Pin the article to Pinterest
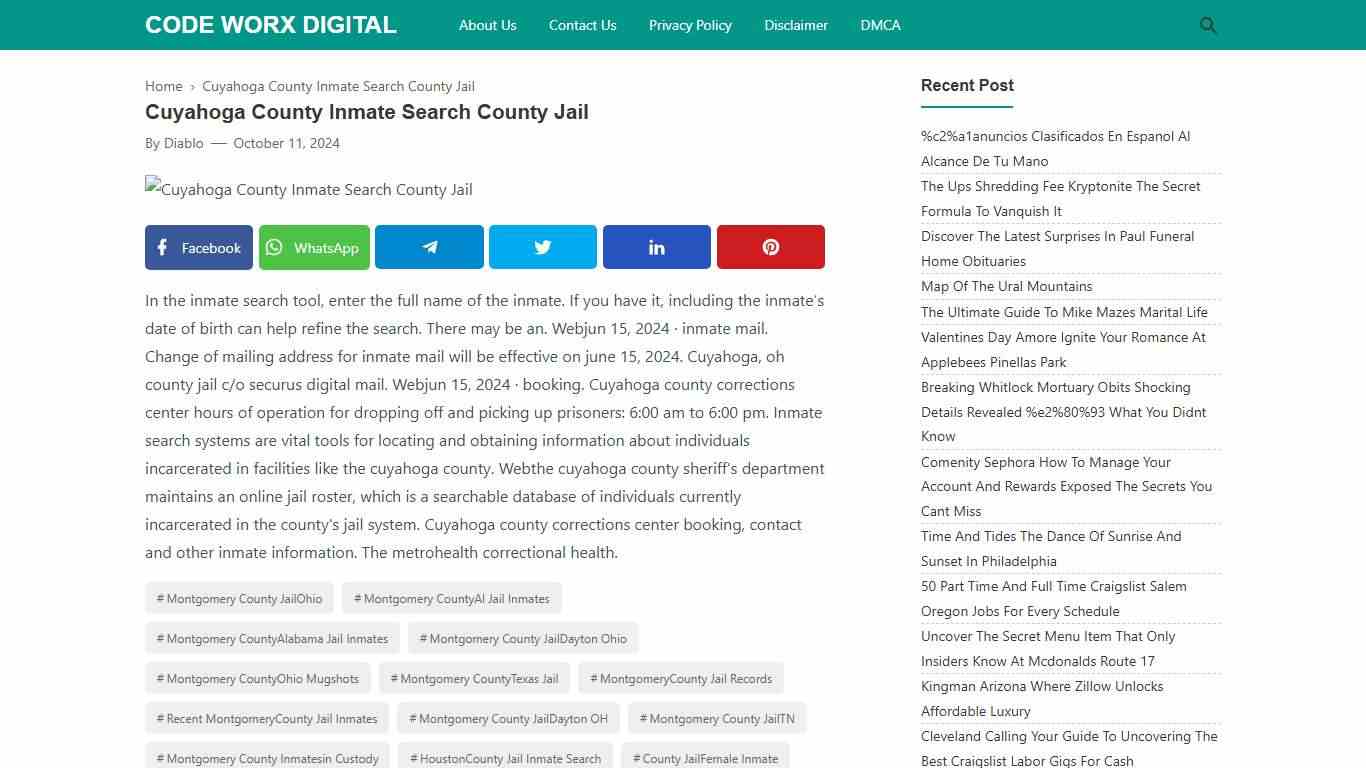 (x=770, y=247)
